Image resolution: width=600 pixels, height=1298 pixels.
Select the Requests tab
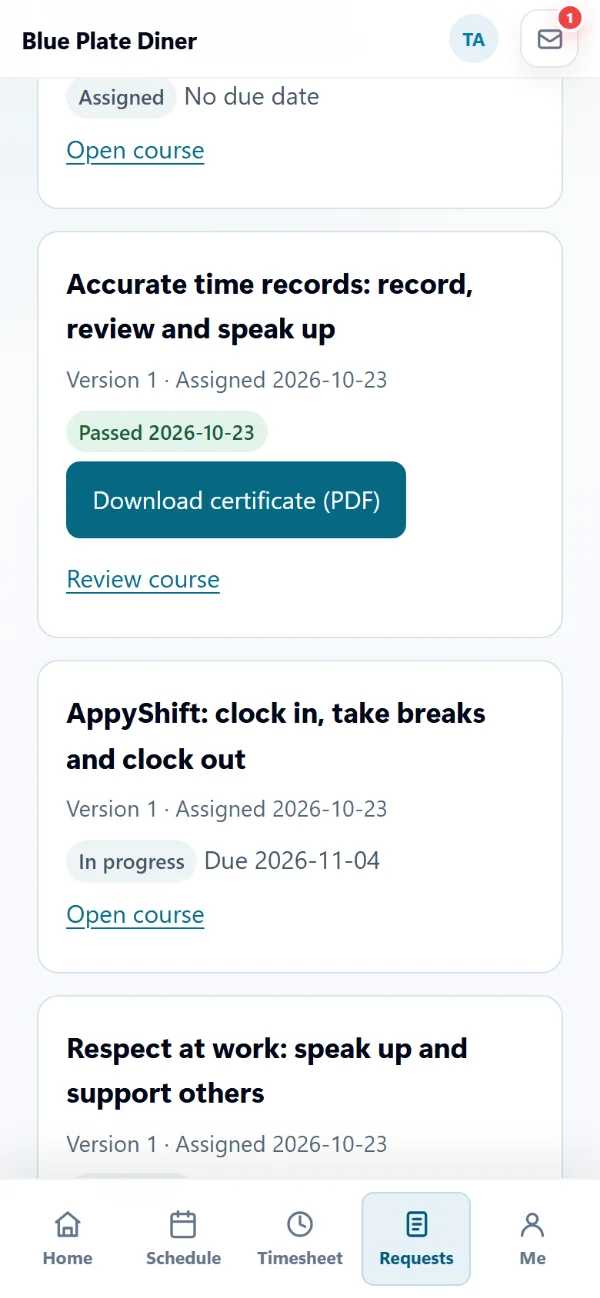pyautogui.click(x=416, y=1238)
